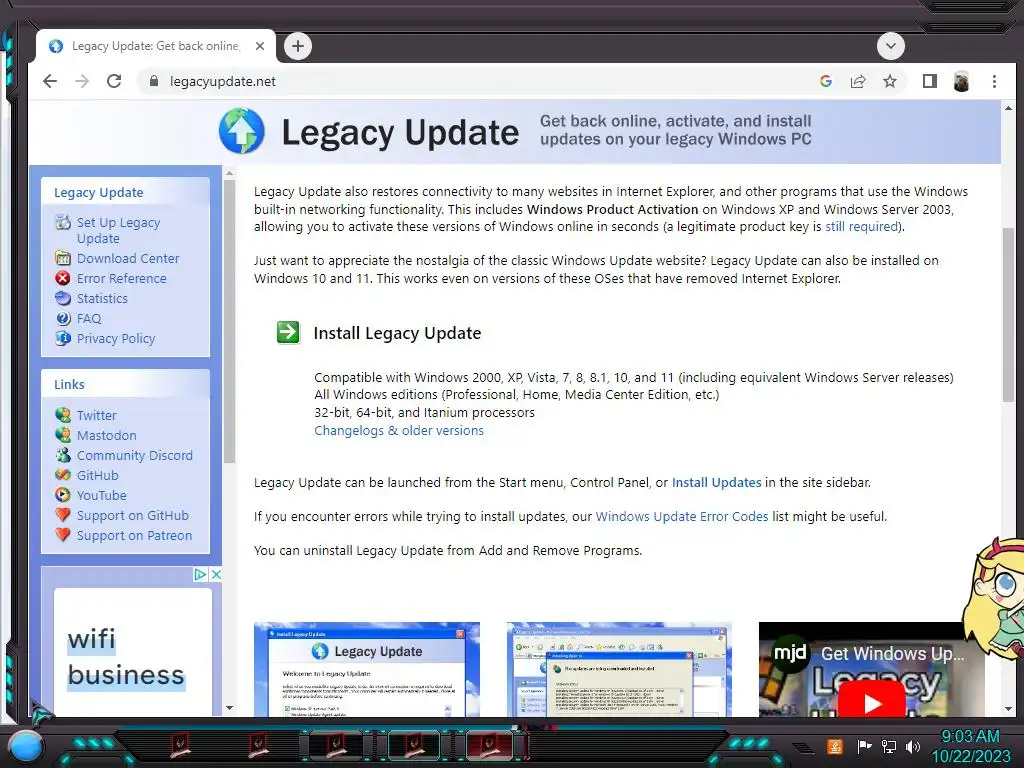Click the AdChoices triangle icon
This screenshot has height=768, width=1024.
coord(200,575)
